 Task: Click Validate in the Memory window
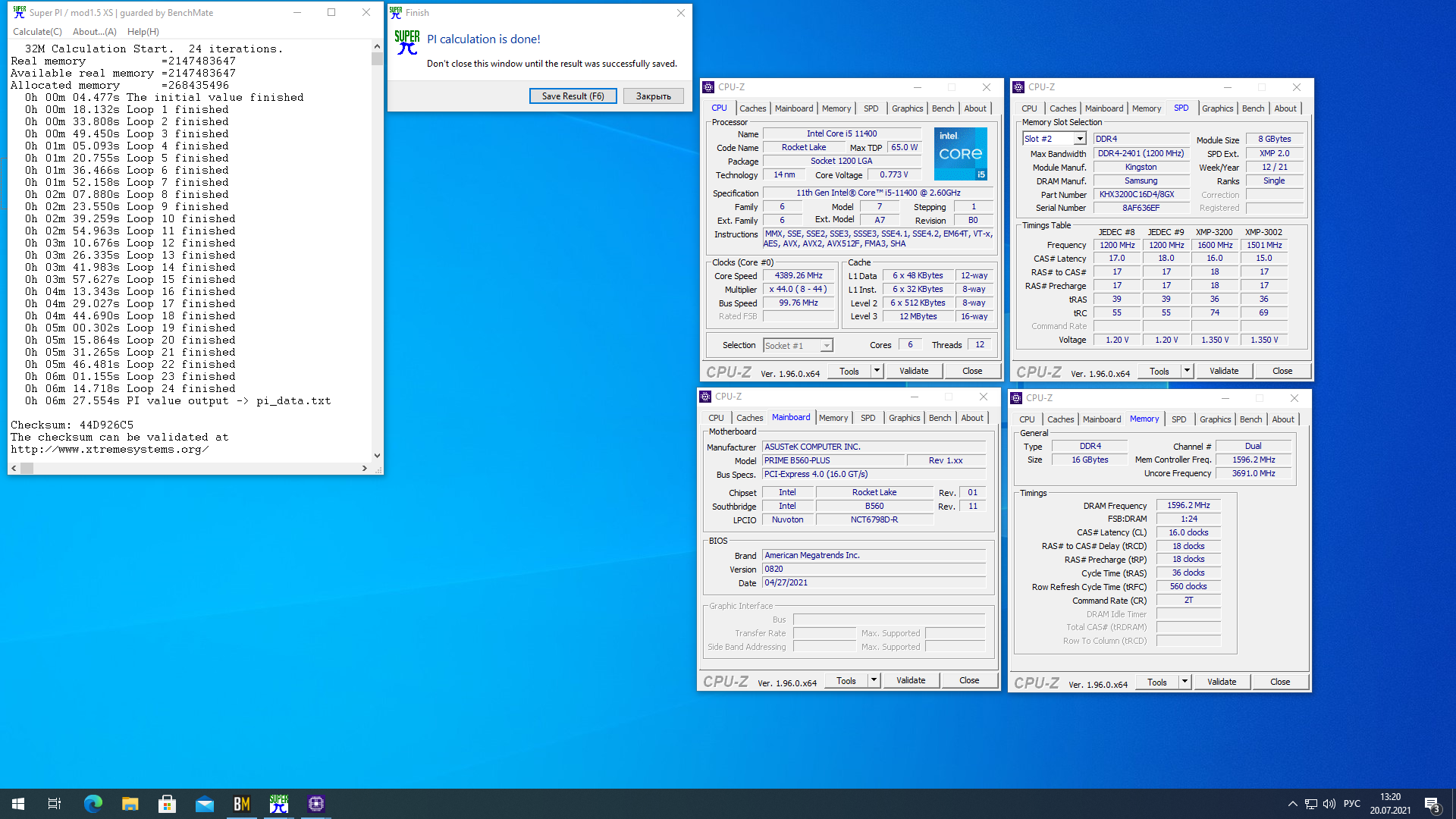[x=1222, y=682]
